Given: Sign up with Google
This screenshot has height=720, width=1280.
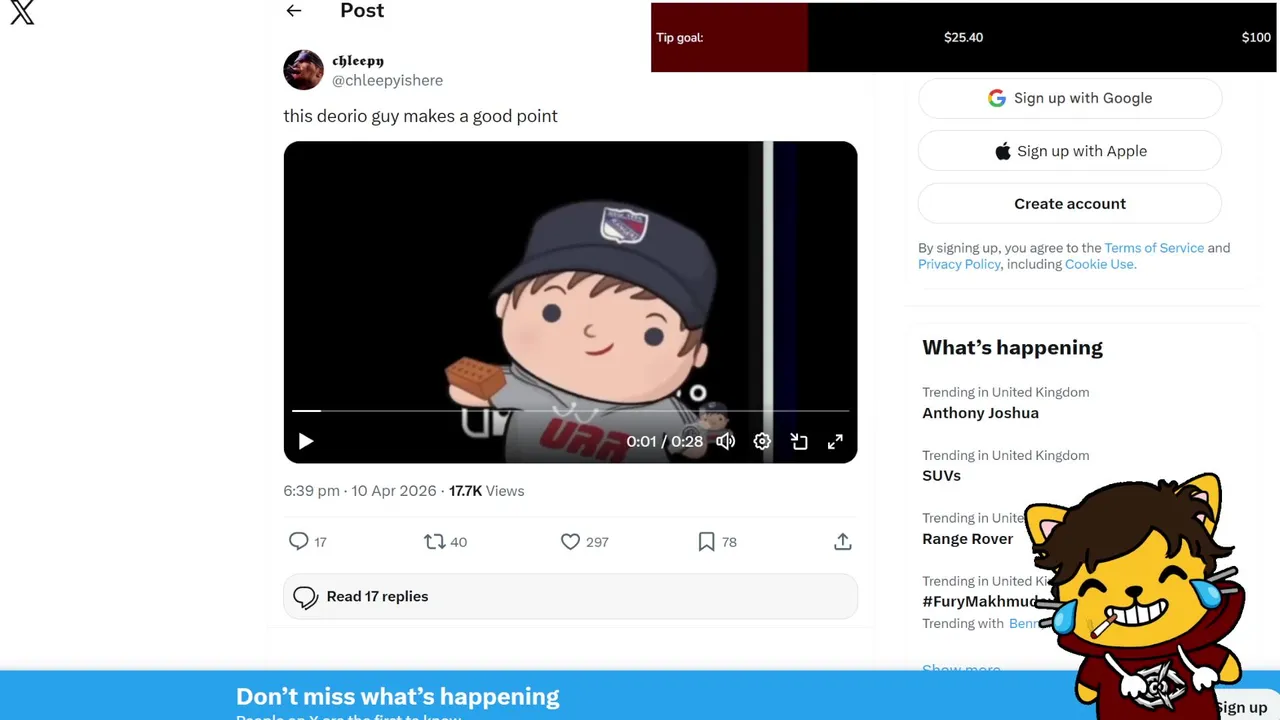Looking at the screenshot, I should point(1070,98).
